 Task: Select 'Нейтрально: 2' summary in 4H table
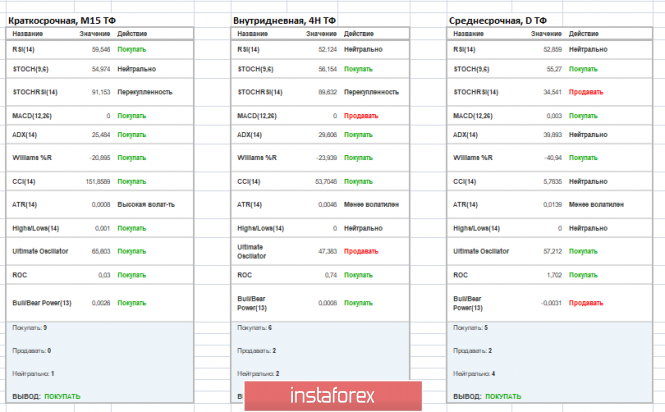click(258, 373)
